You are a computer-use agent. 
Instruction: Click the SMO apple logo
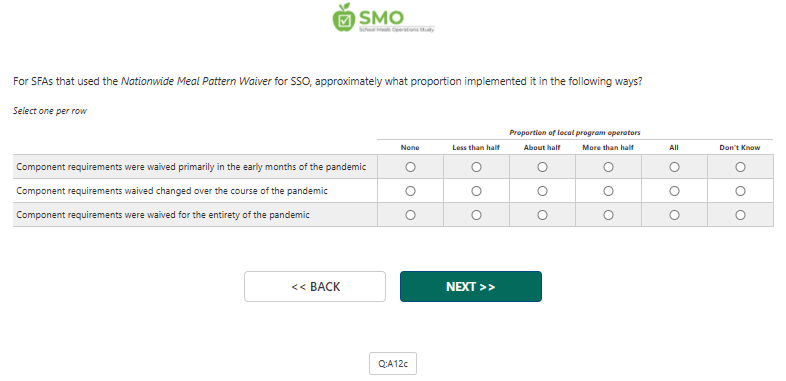(383, 18)
